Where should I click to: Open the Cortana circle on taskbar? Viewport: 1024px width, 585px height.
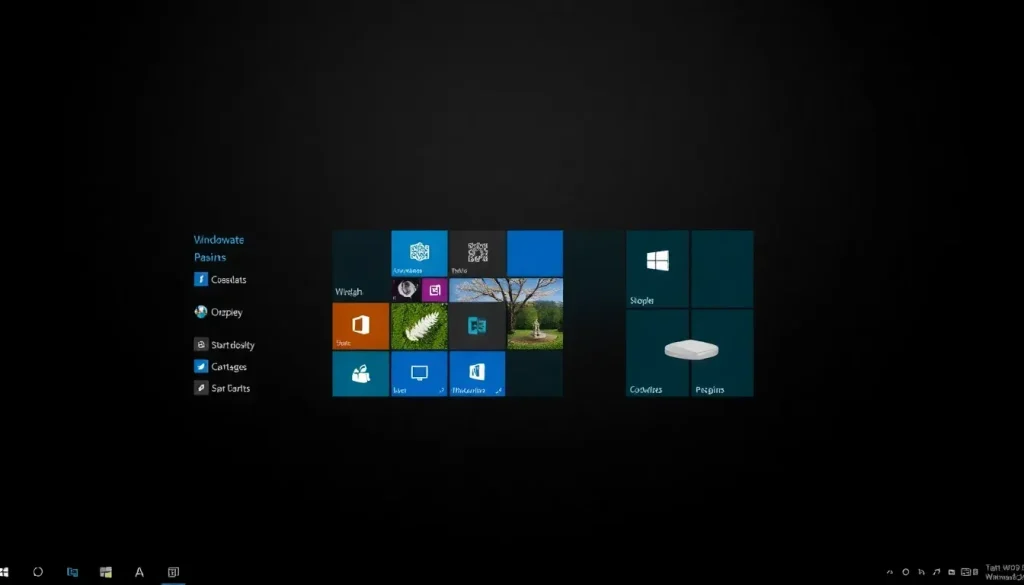pyautogui.click(x=38, y=572)
